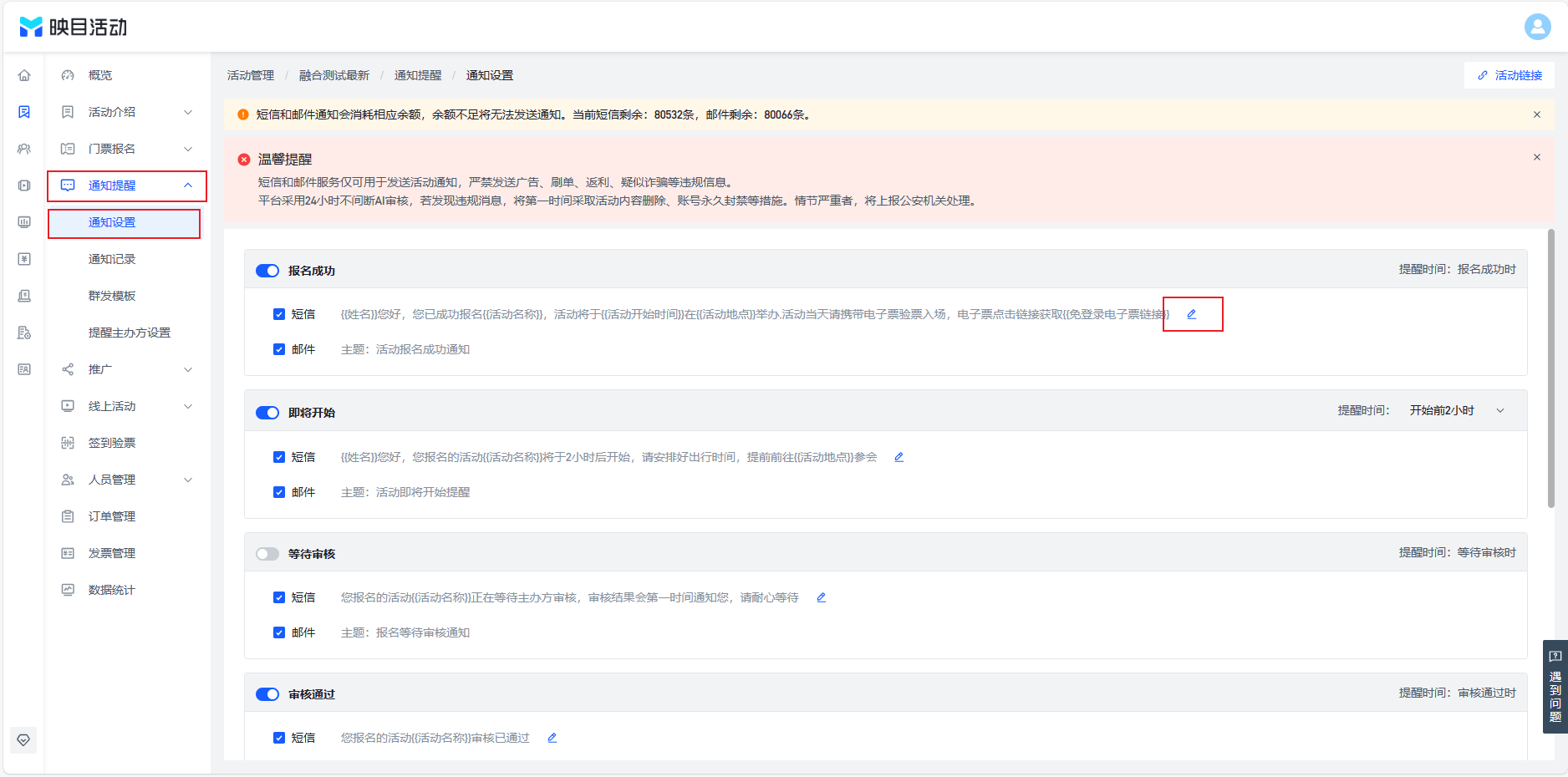Viewport: 1568px width, 777px height.
Task: Edit the 等待审核 SMS template pencil
Action: coord(822,597)
